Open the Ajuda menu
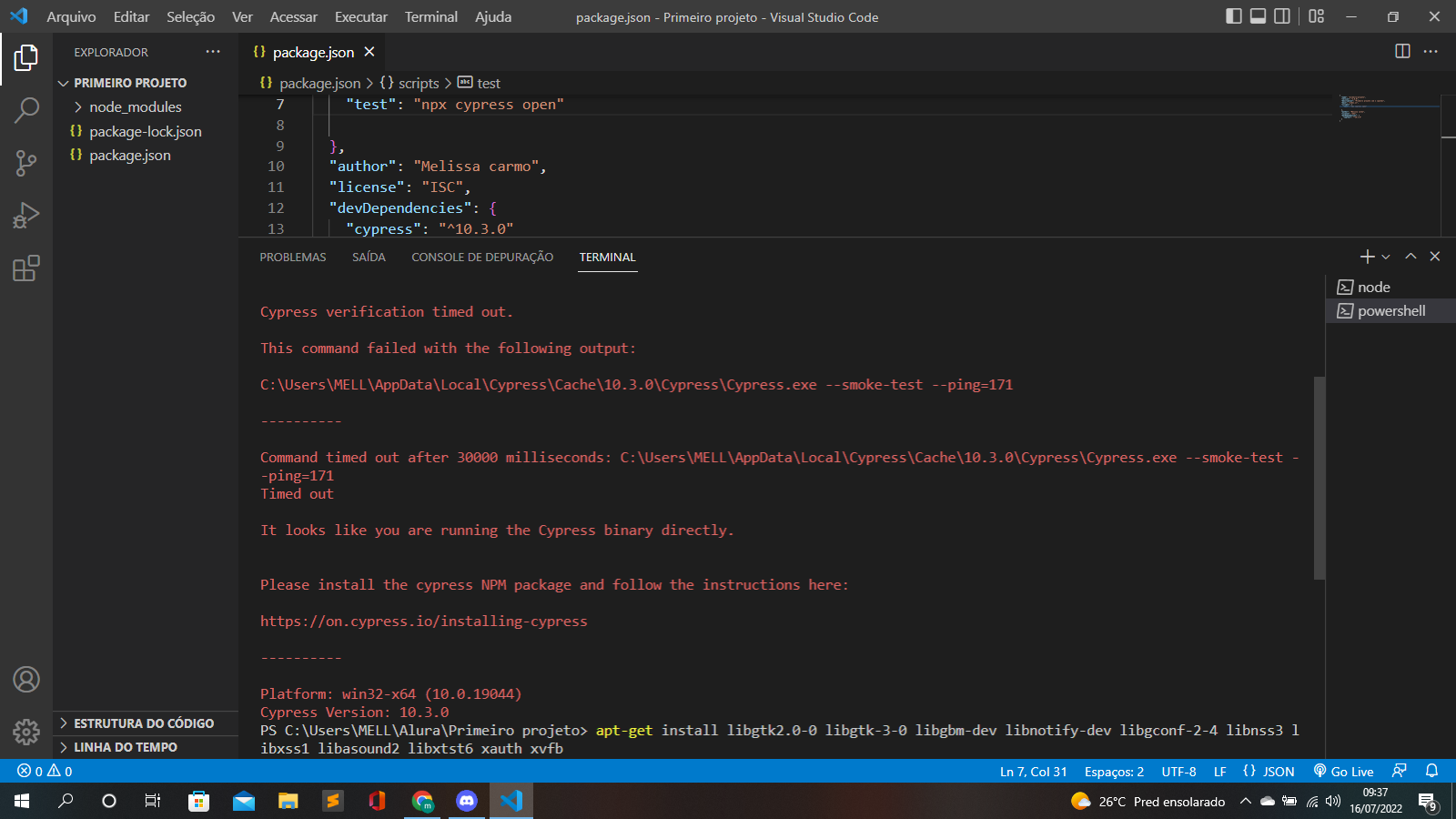Viewport: 1456px width, 819px height. 493,16
